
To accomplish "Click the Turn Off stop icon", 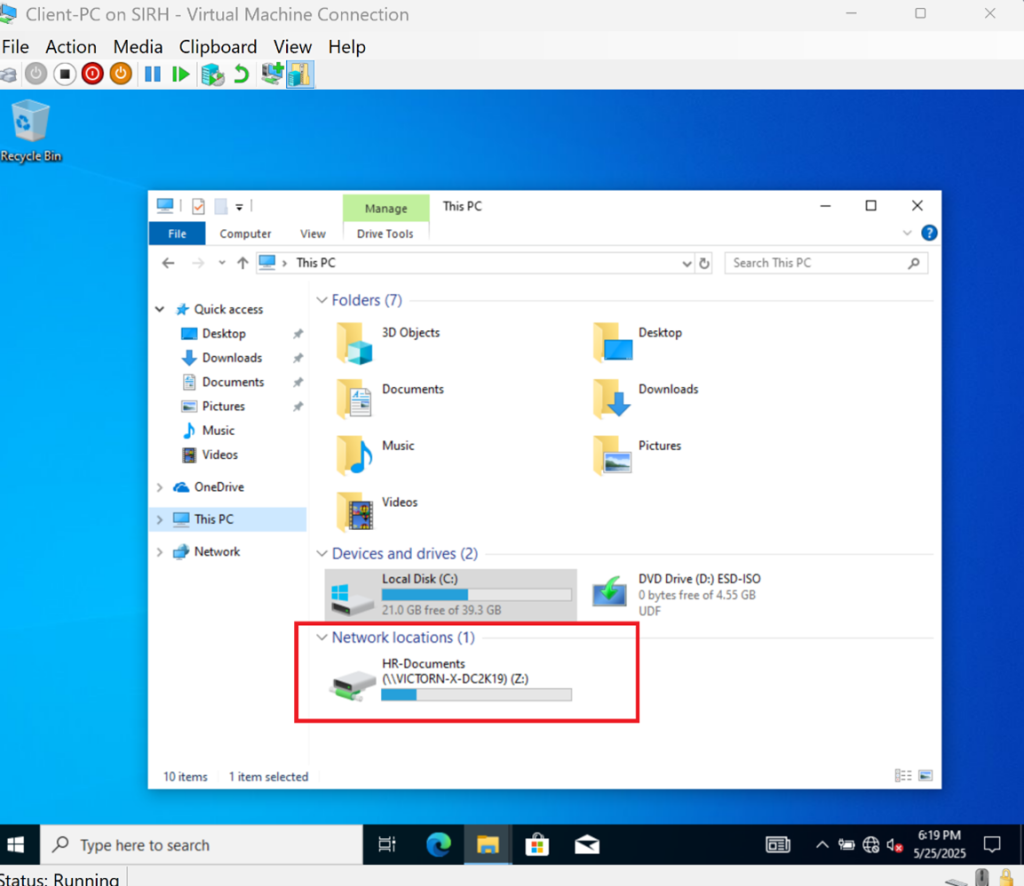I will pyautogui.click(x=64, y=74).
